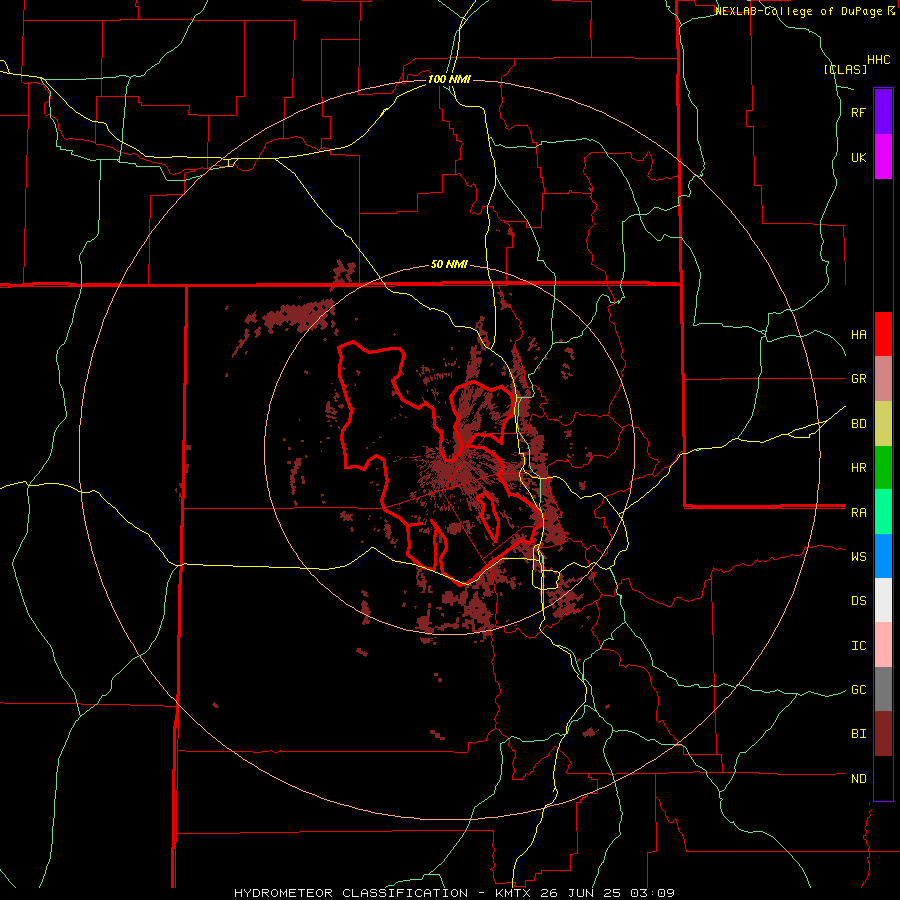Click the UK magenta legend swatch
This screenshot has height=900, width=900.
883,156
